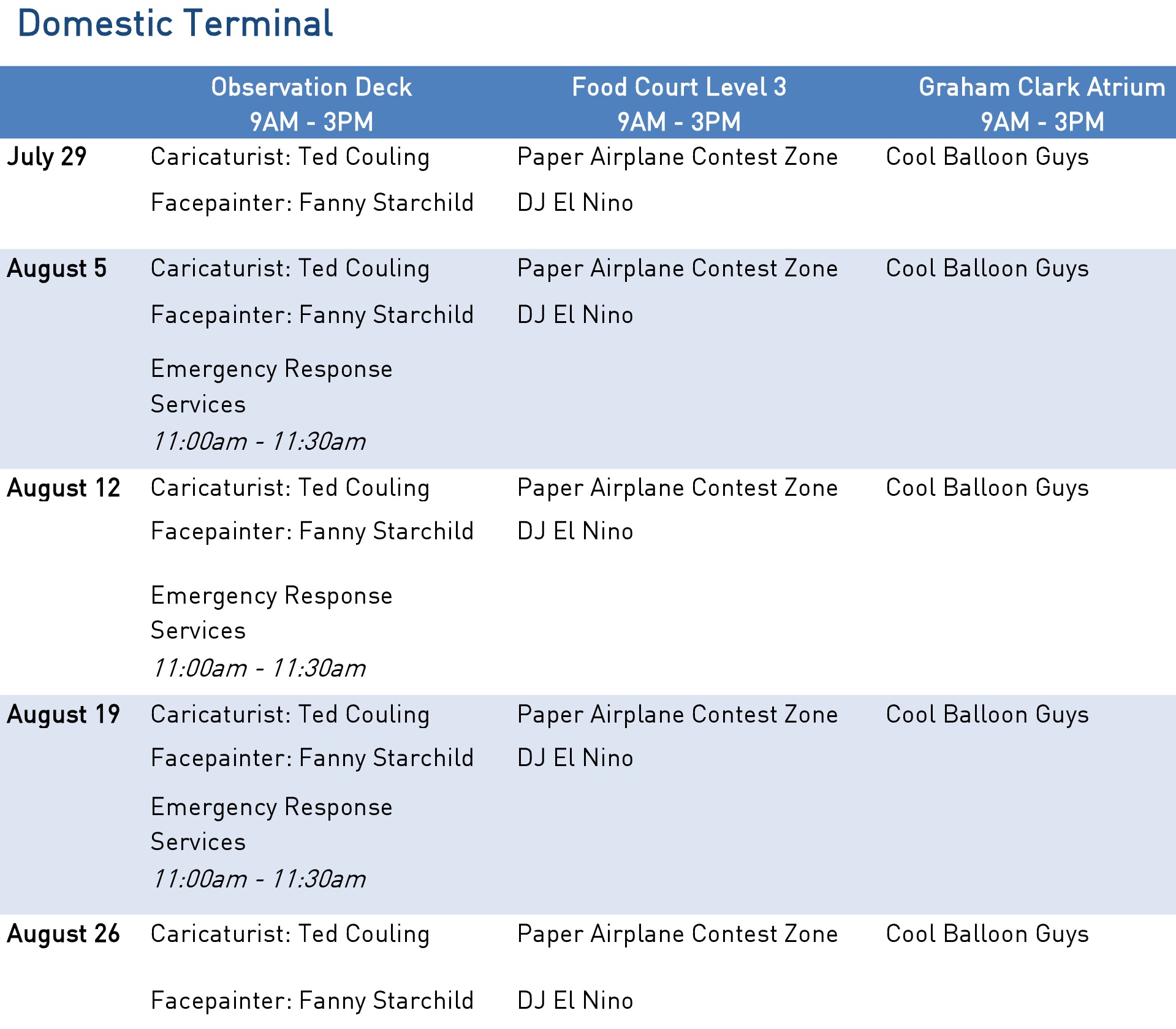Select Facepainter Fanny Starchild on August 5
Screen dimensions: 1176x1029
(x=313, y=315)
